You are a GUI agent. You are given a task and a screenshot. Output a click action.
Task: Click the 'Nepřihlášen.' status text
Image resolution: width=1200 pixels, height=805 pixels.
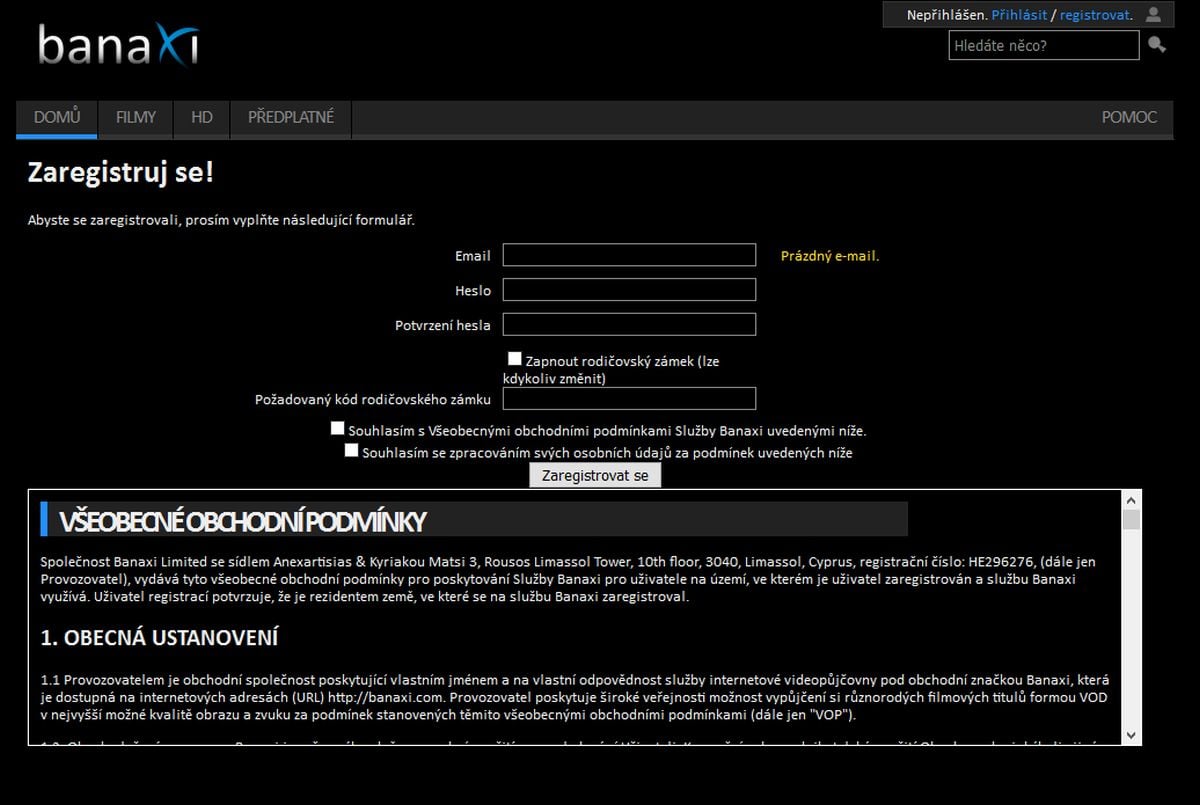pyautogui.click(x=947, y=15)
